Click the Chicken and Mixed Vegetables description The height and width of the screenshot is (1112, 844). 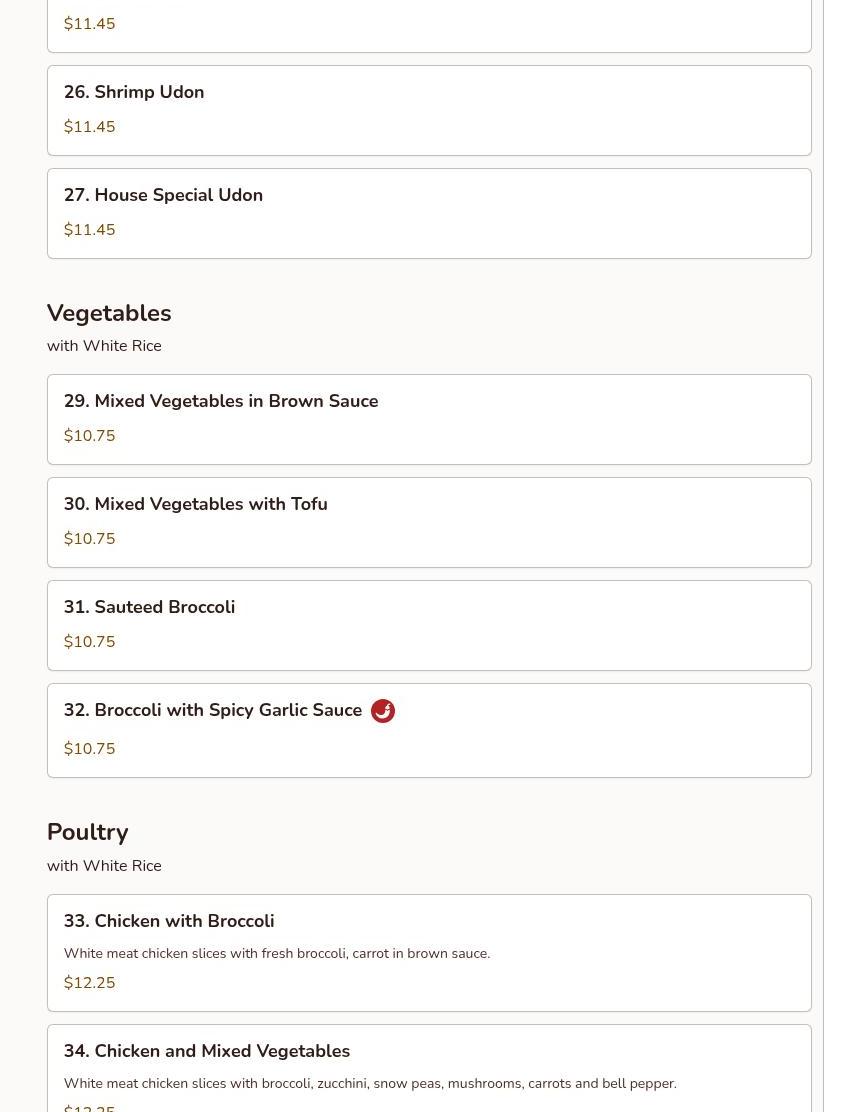coord(370,1084)
